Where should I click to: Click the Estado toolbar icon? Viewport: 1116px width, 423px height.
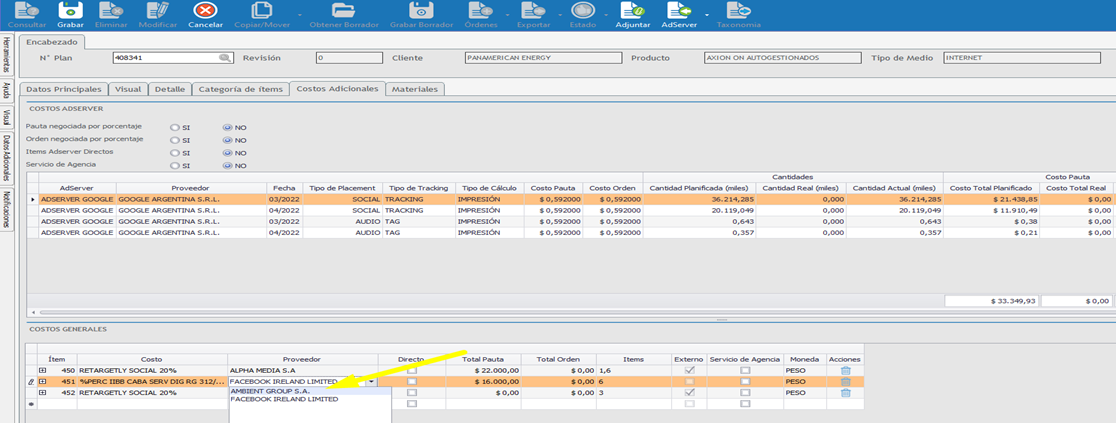point(583,11)
